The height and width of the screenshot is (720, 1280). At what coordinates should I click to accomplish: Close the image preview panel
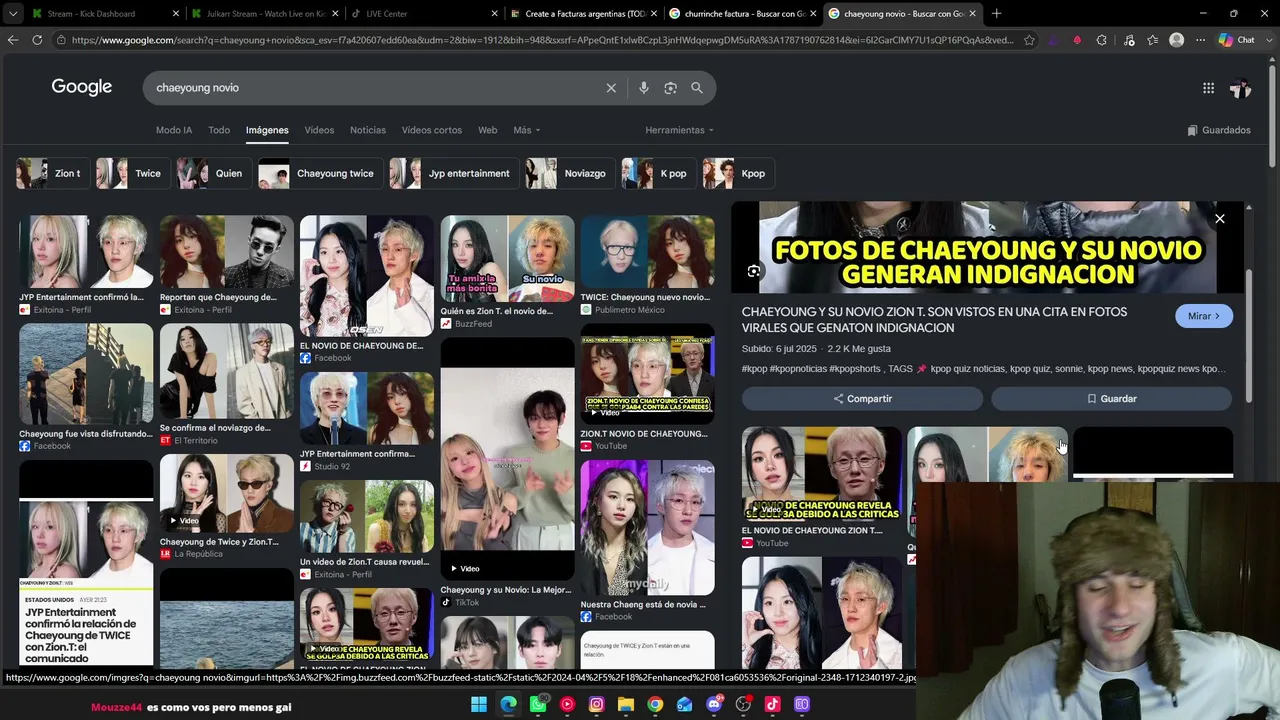point(1219,219)
